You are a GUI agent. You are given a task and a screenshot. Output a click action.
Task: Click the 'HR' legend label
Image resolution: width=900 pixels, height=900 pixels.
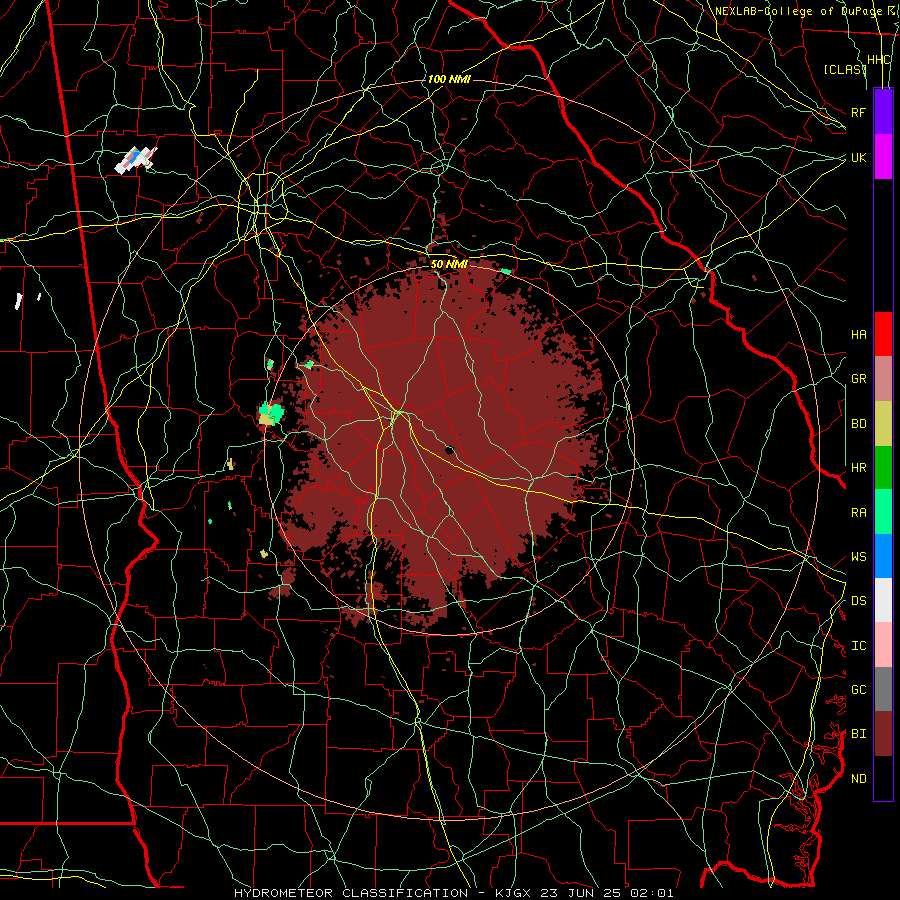click(859, 468)
